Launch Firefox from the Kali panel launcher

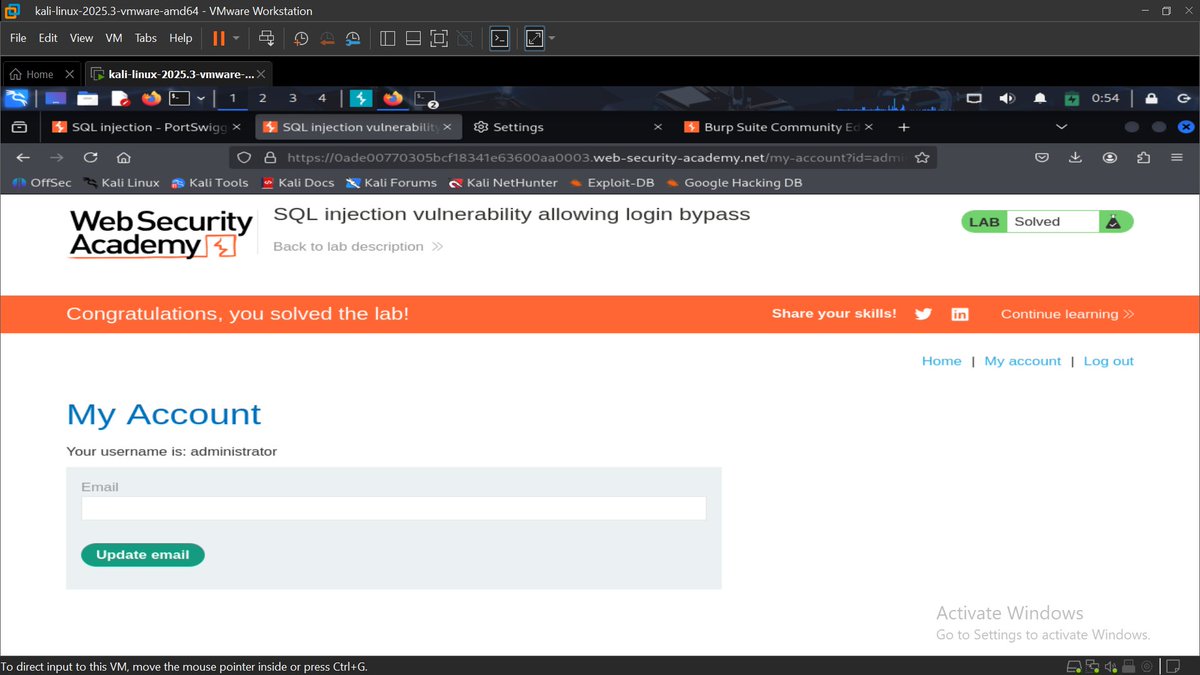click(x=151, y=98)
